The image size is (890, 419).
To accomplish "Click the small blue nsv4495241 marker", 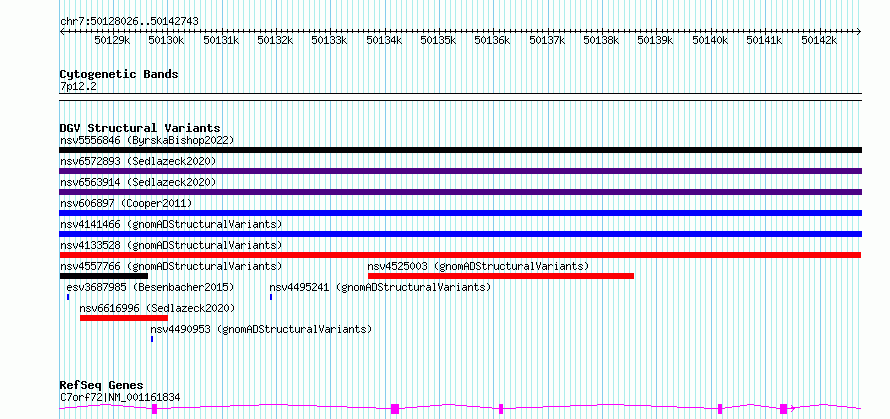I will click(271, 297).
